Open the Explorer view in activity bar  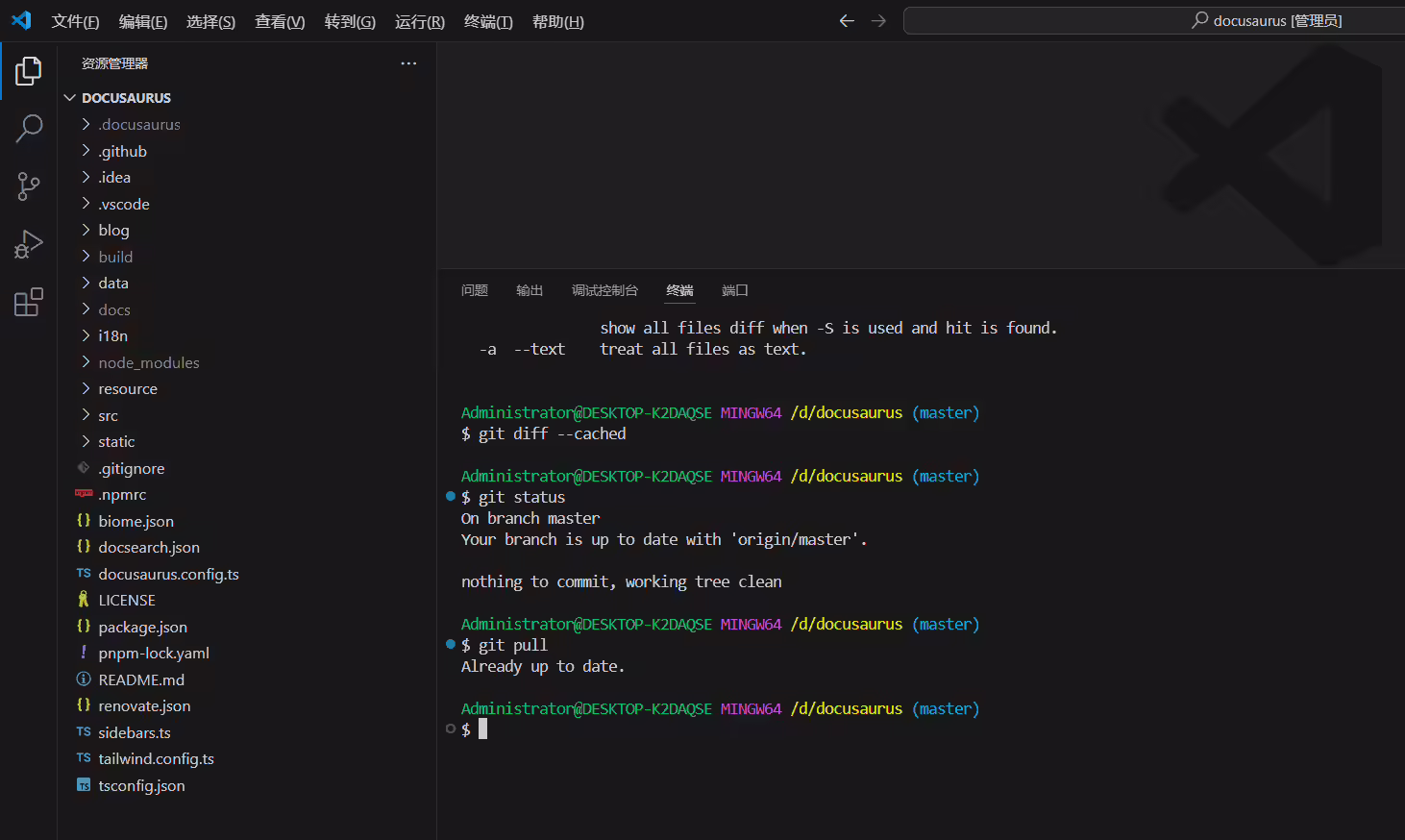tap(29, 71)
